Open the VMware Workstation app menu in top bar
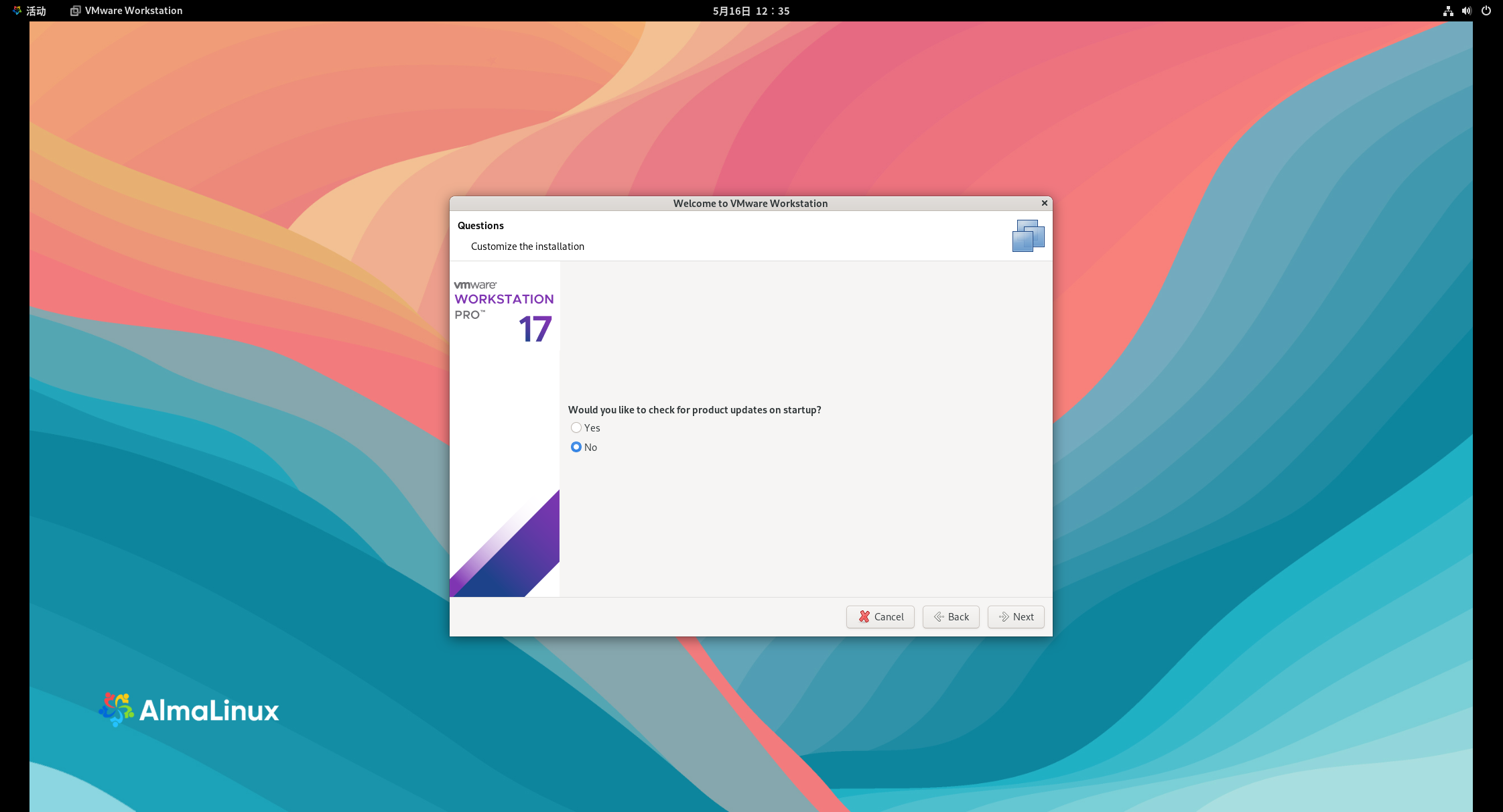This screenshot has width=1503, height=812. tap(127, 11)
